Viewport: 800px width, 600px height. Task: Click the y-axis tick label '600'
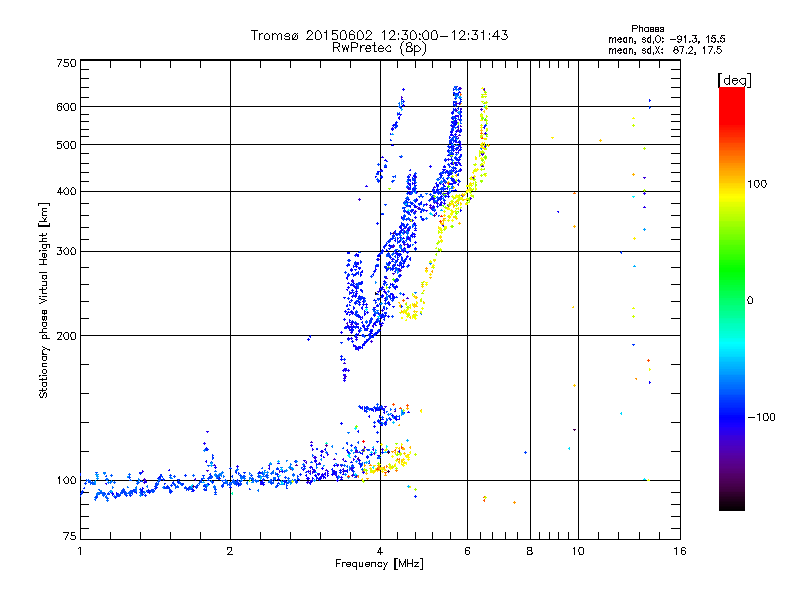point(66,107)
